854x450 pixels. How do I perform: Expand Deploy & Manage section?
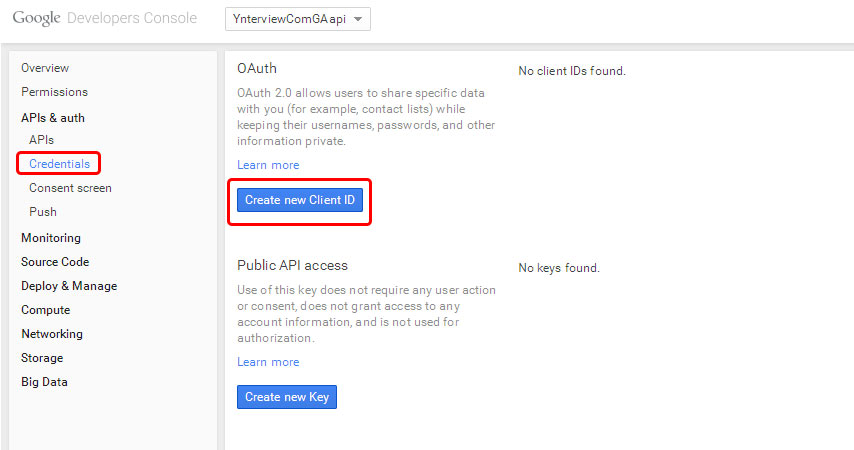pos(69,286)
